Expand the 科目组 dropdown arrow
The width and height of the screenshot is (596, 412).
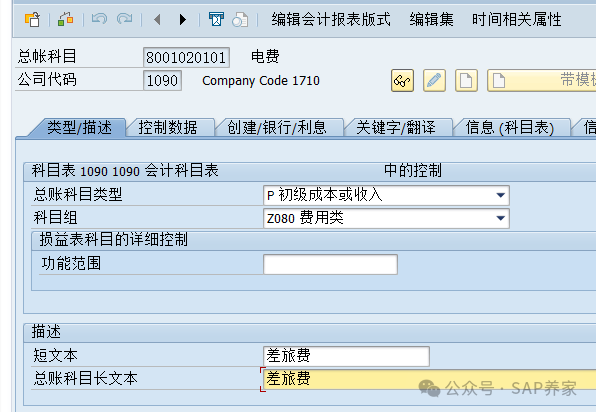(500, 218)
